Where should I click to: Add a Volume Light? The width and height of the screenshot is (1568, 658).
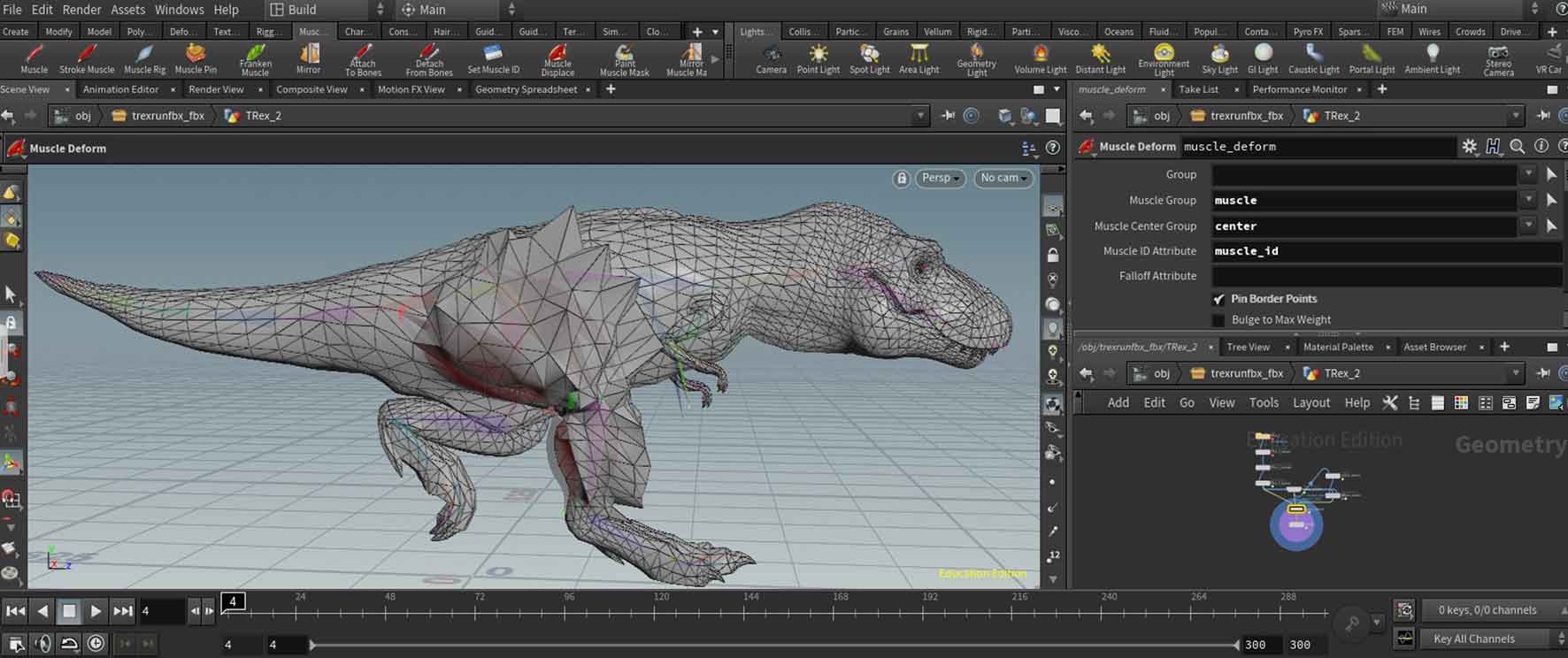[1040, 59]
